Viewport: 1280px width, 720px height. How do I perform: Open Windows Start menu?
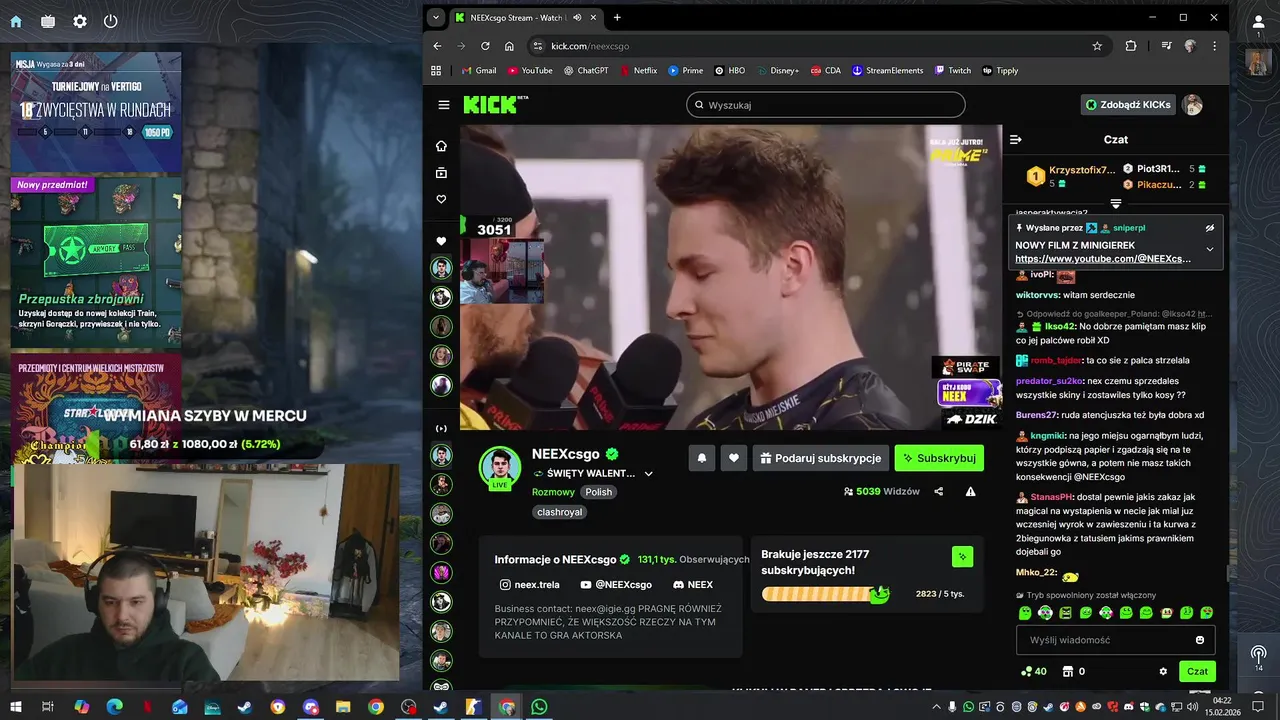point(16,707)
